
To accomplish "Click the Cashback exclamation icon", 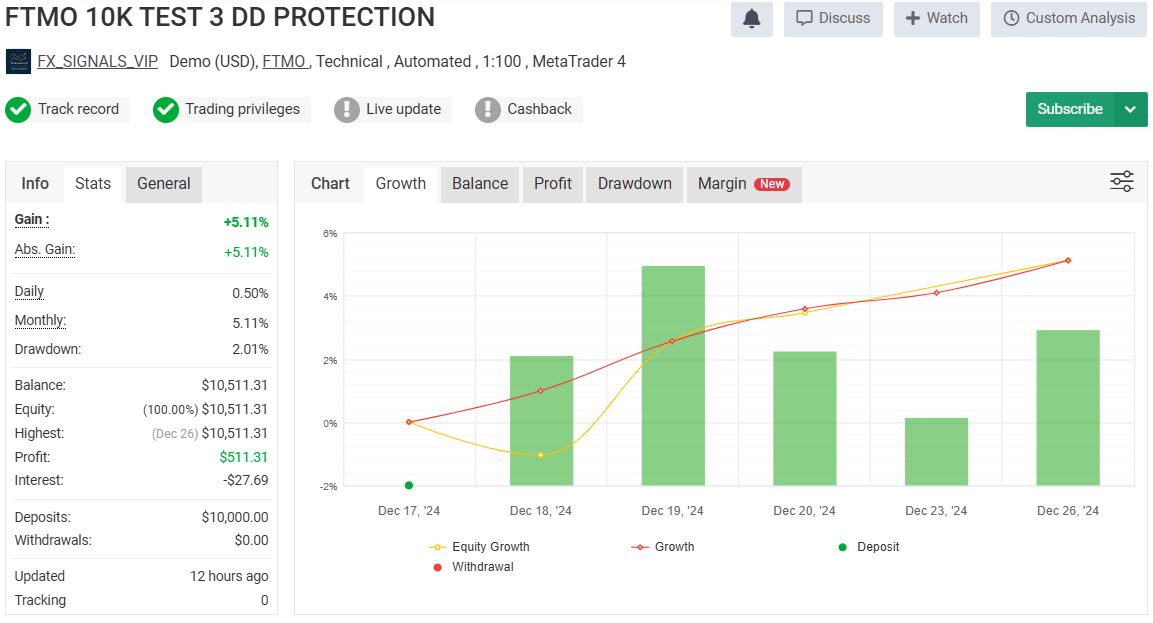I will pos(487,110).
